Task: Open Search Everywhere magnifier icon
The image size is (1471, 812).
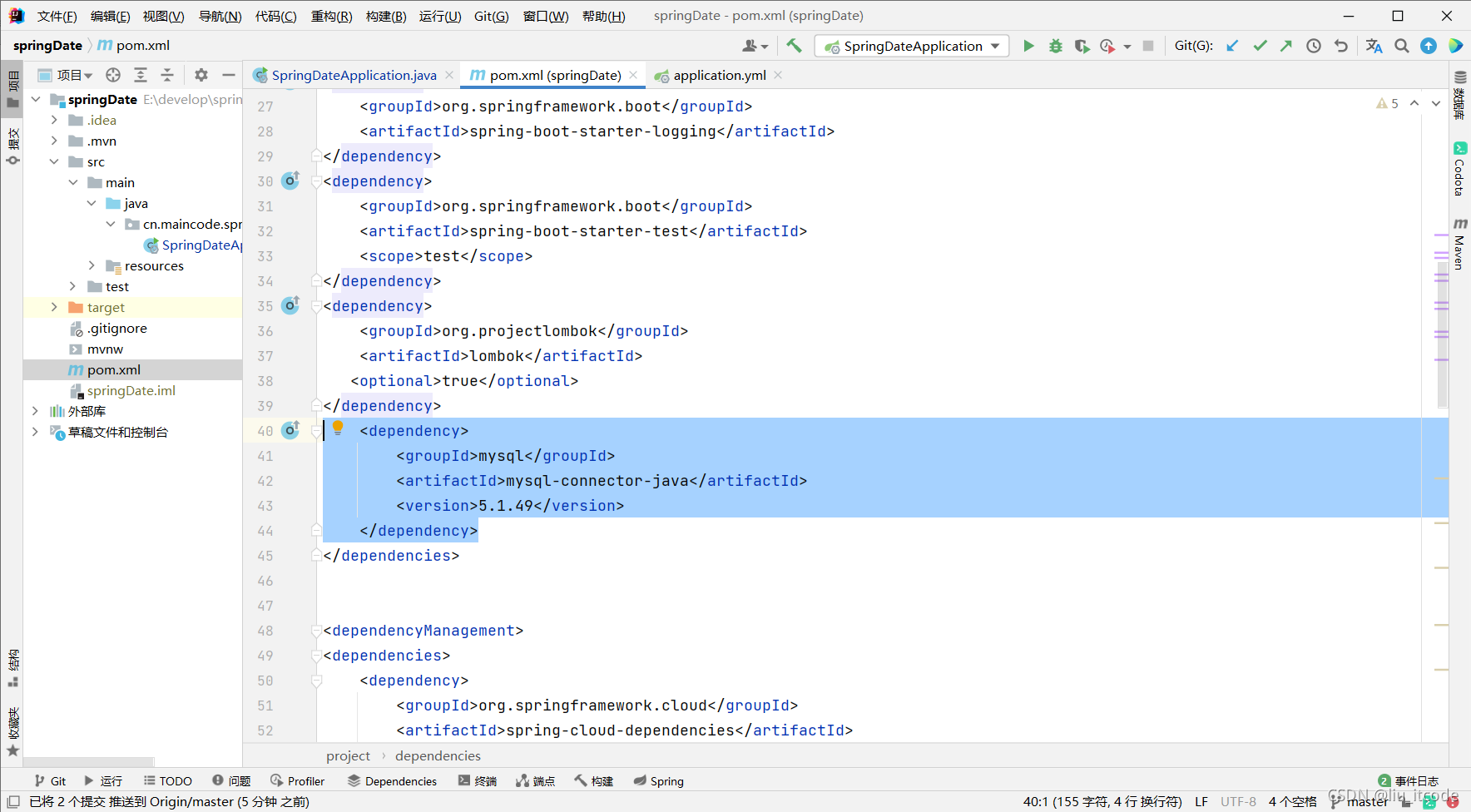Action: coord(1402,46)
